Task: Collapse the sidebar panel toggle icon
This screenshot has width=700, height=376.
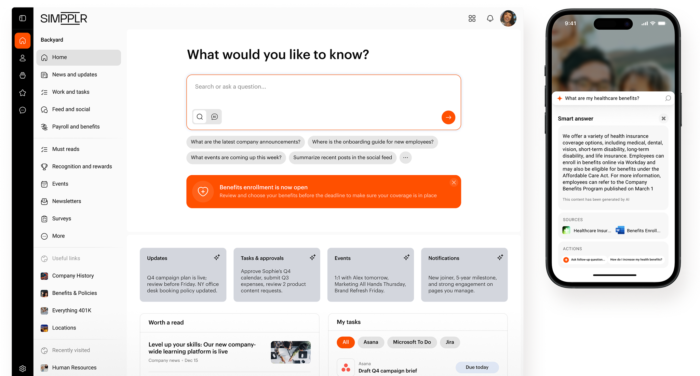Action: pos(22,18)
